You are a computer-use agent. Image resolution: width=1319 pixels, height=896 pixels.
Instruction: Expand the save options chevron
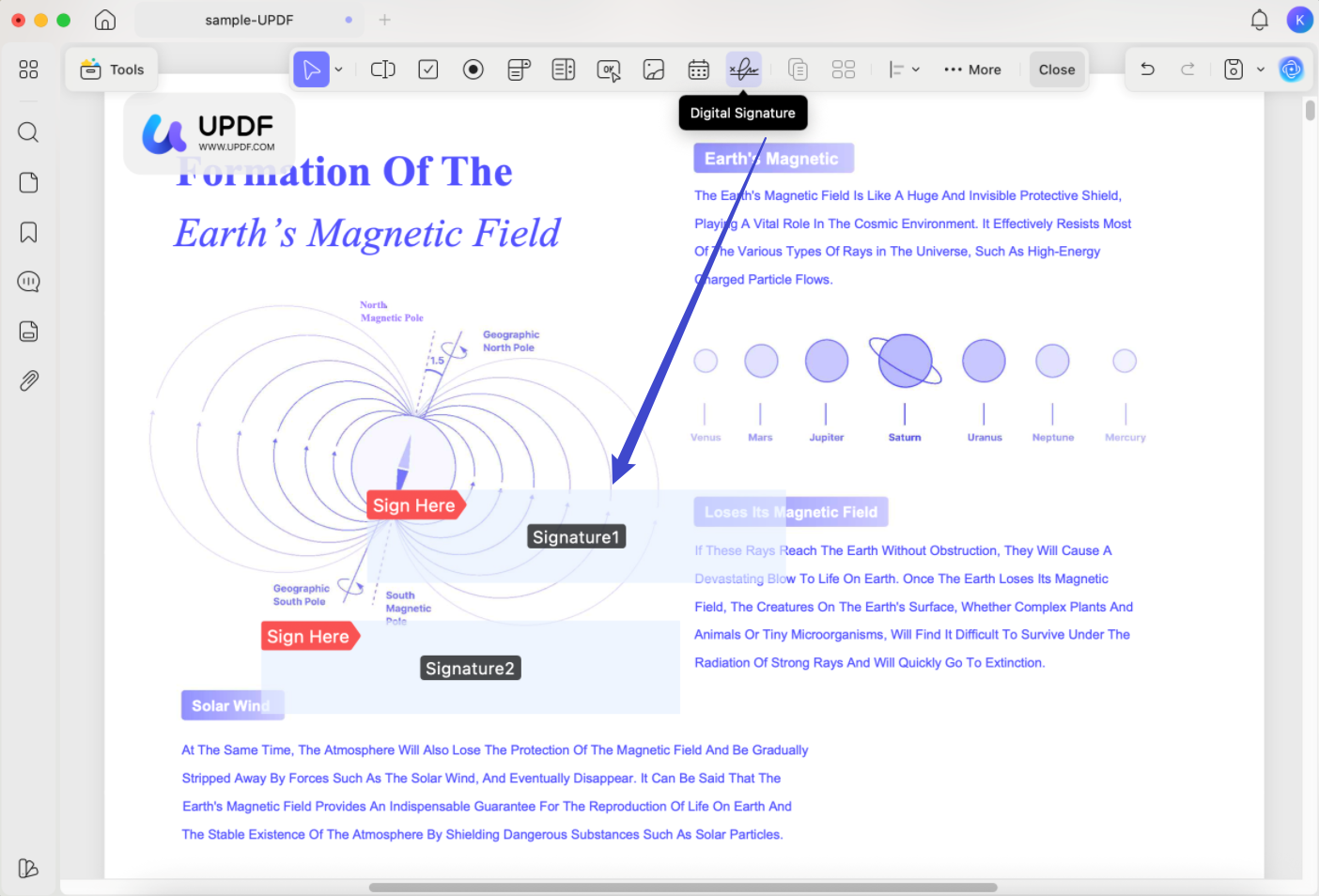tap(1261, 70)
